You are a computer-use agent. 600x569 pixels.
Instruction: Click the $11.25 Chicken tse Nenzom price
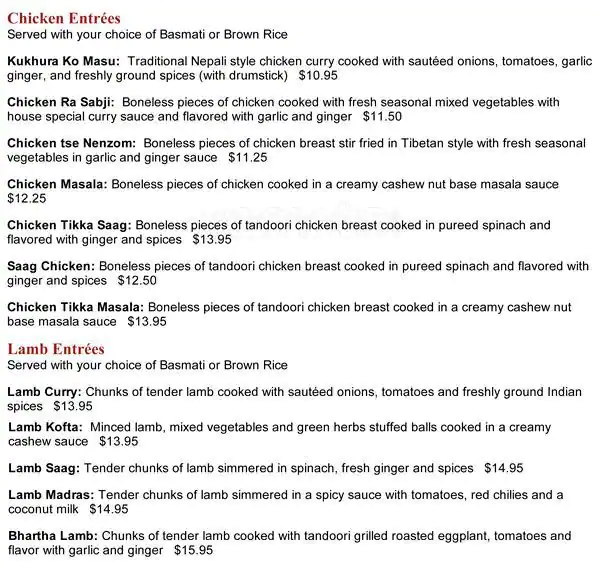tap(248, 157)
